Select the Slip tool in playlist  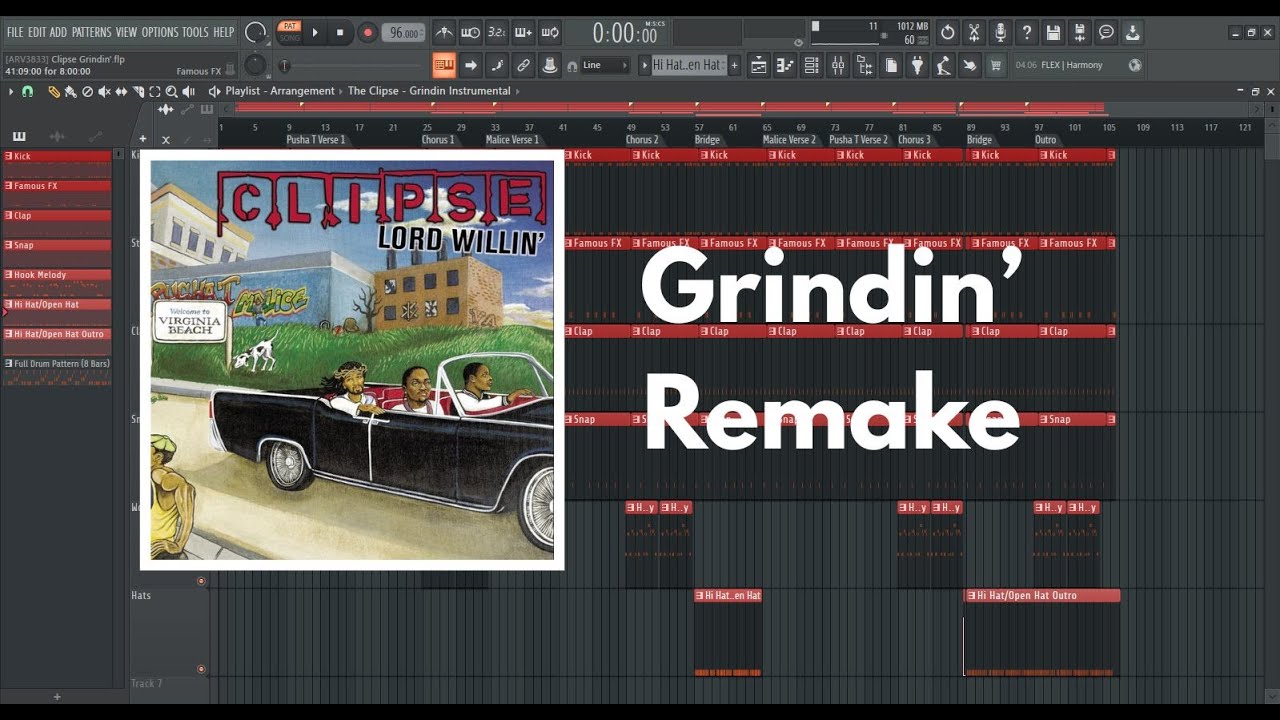(x=121, y=91)
